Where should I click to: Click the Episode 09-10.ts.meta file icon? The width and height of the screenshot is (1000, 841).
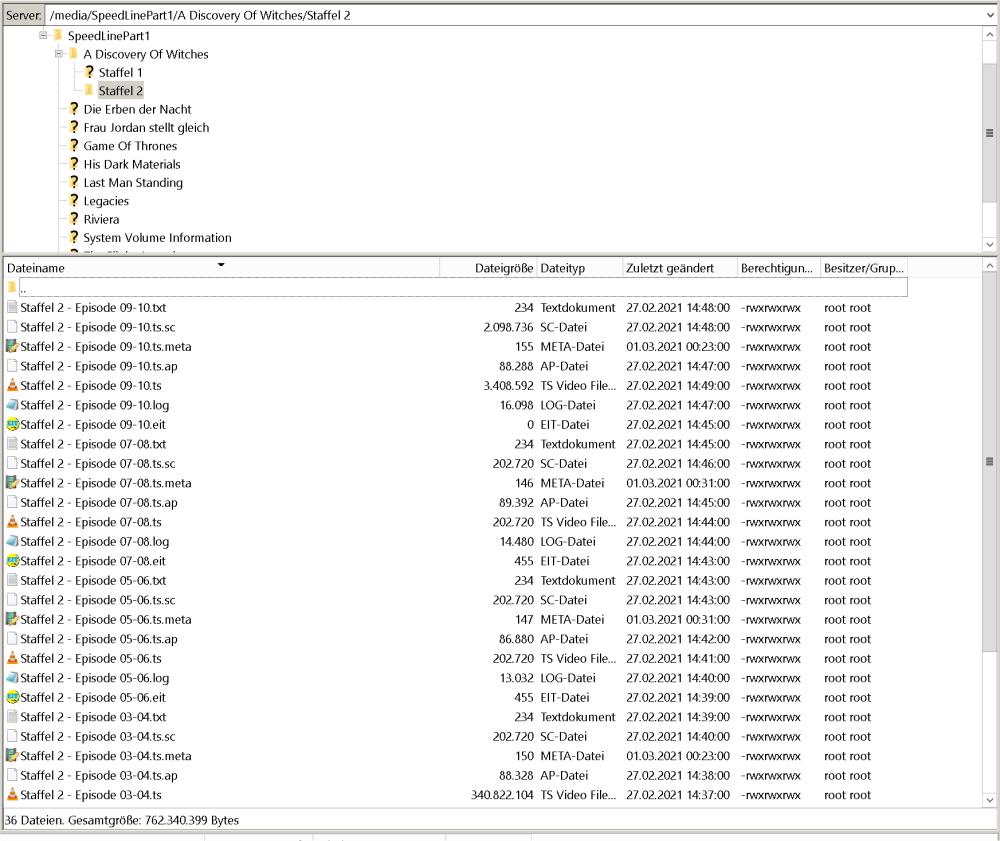[x=12, y=347]
